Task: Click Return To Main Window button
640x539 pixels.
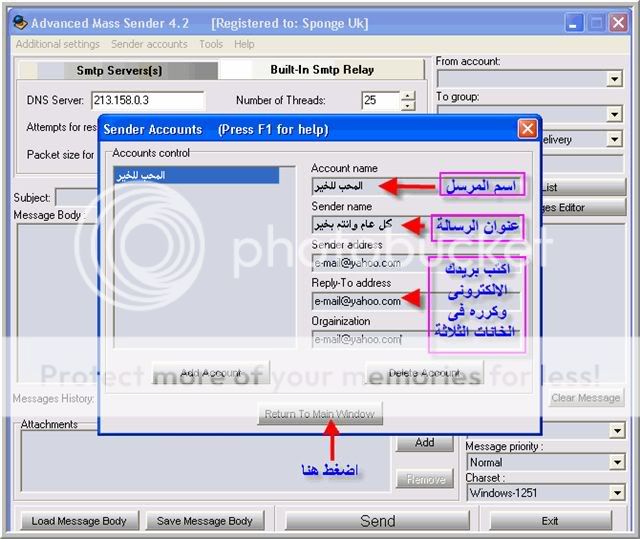Action: click(x=320, y=414)
